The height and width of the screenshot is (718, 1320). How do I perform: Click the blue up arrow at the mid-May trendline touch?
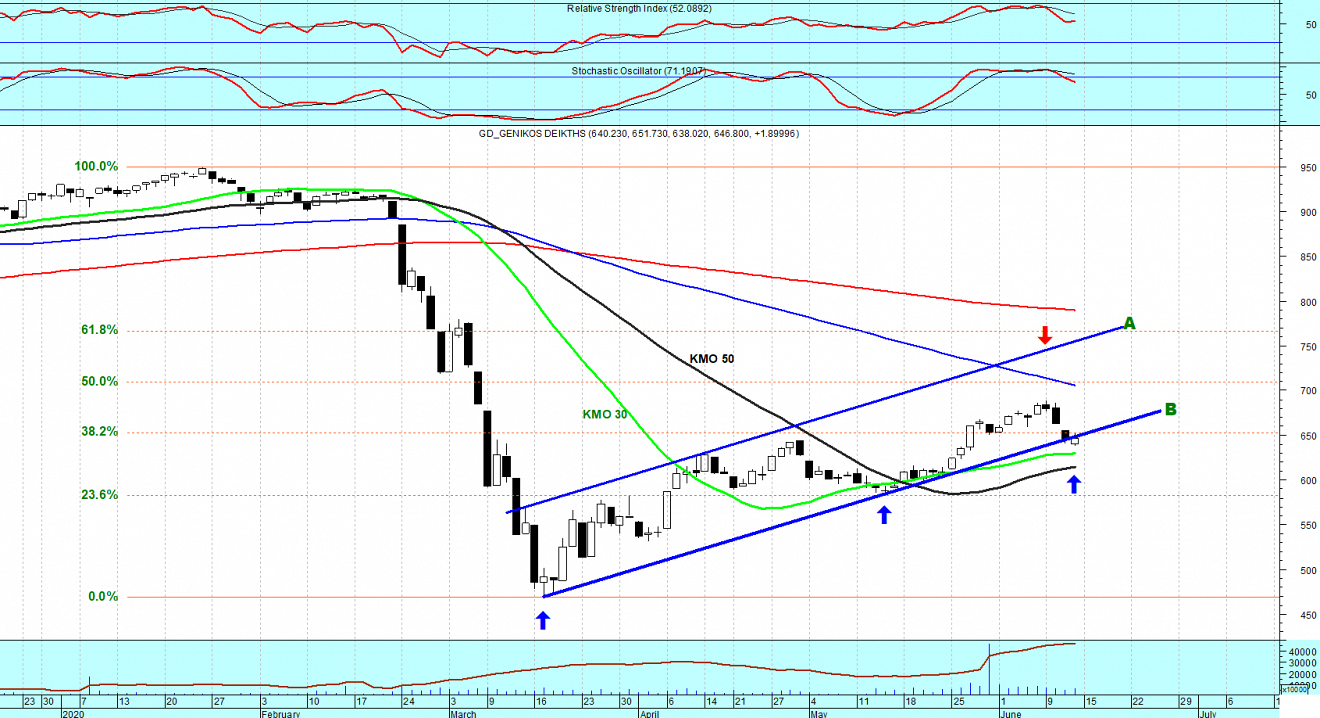(x=884, y=515)
